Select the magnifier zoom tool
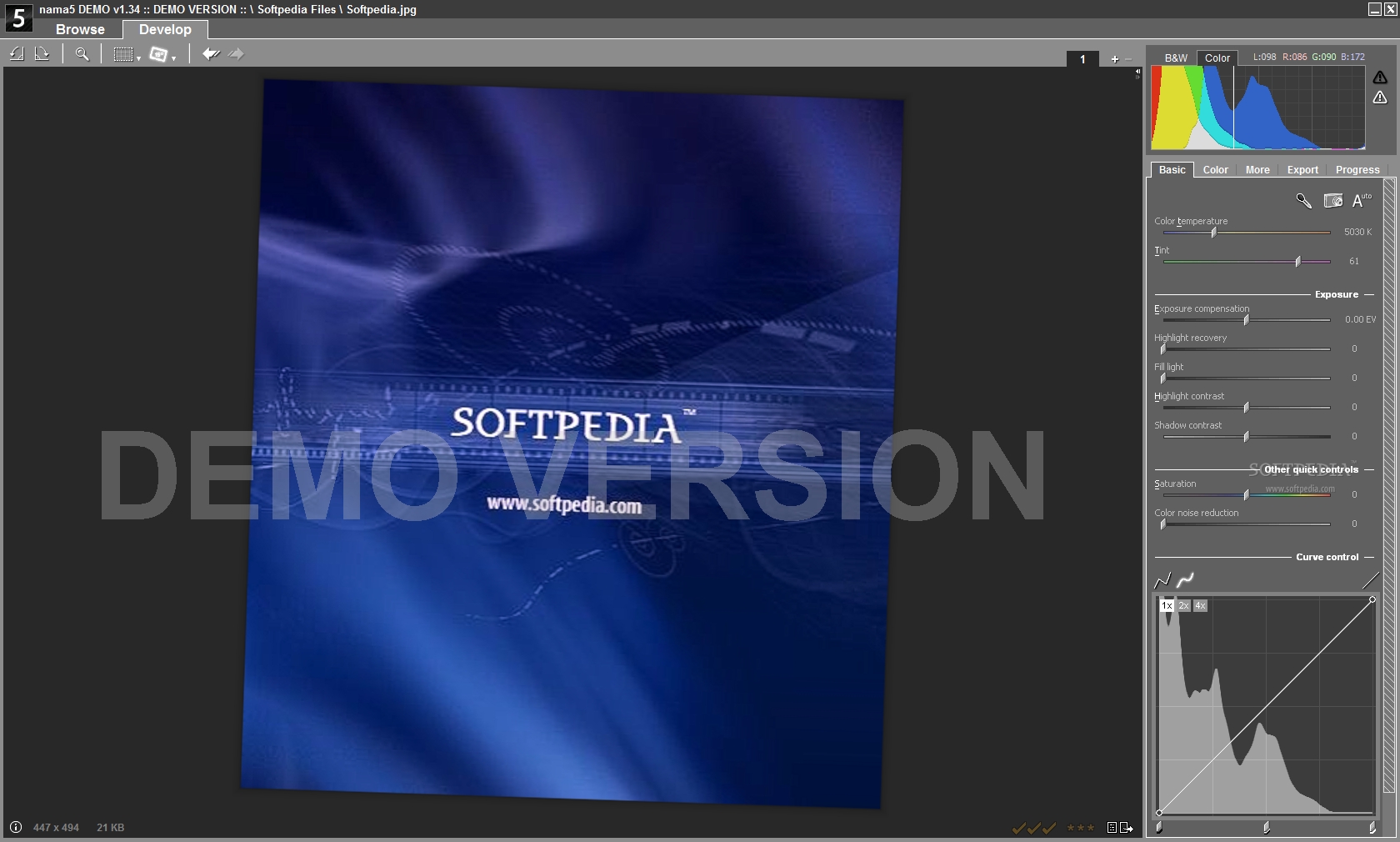This screenshot has height=842, width=1400. [x=82, y=54]
